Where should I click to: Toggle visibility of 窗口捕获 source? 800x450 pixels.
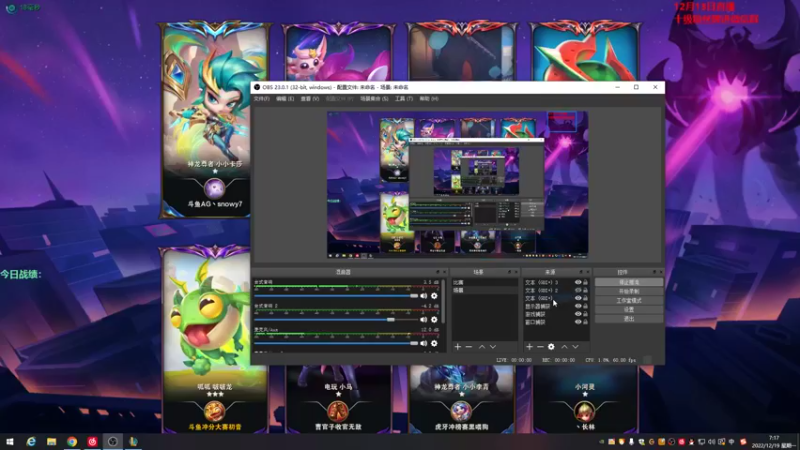click(578, 322)
